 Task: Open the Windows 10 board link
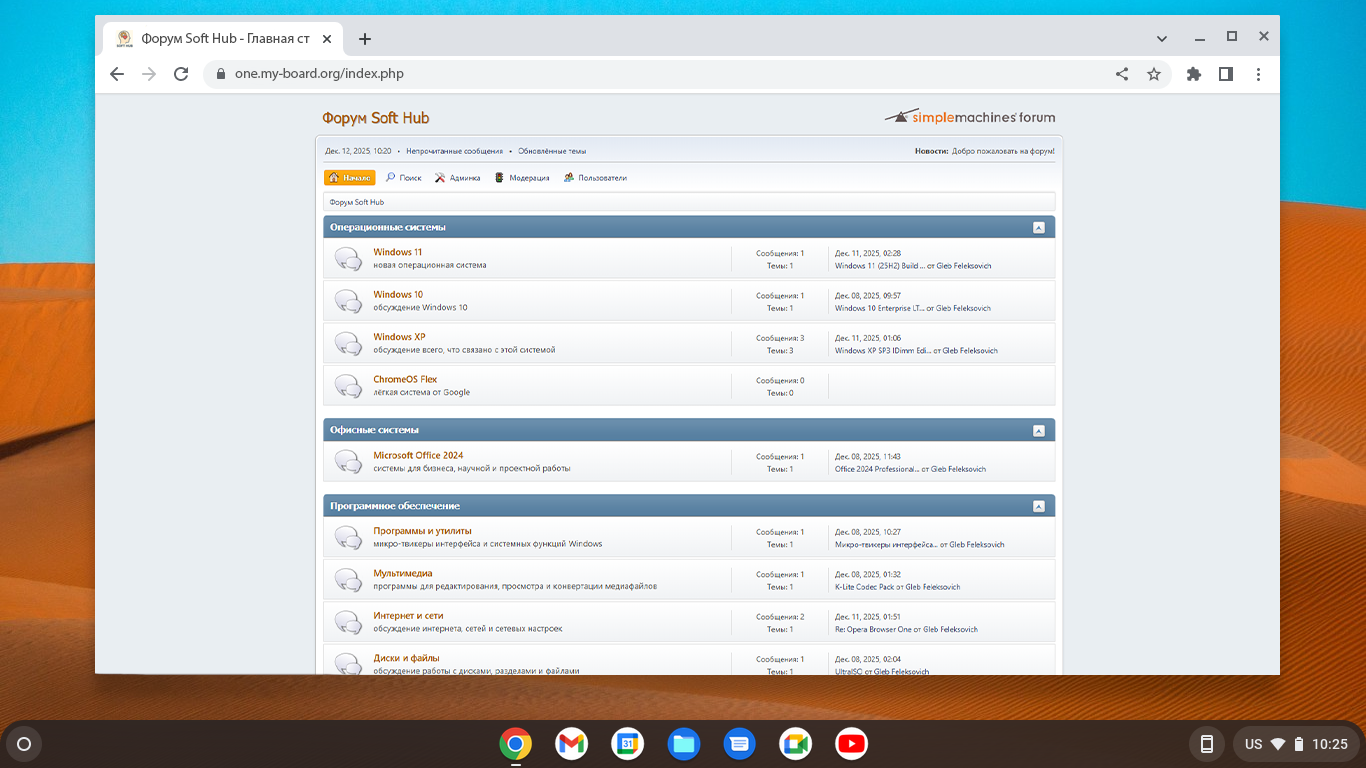[398, 295]
